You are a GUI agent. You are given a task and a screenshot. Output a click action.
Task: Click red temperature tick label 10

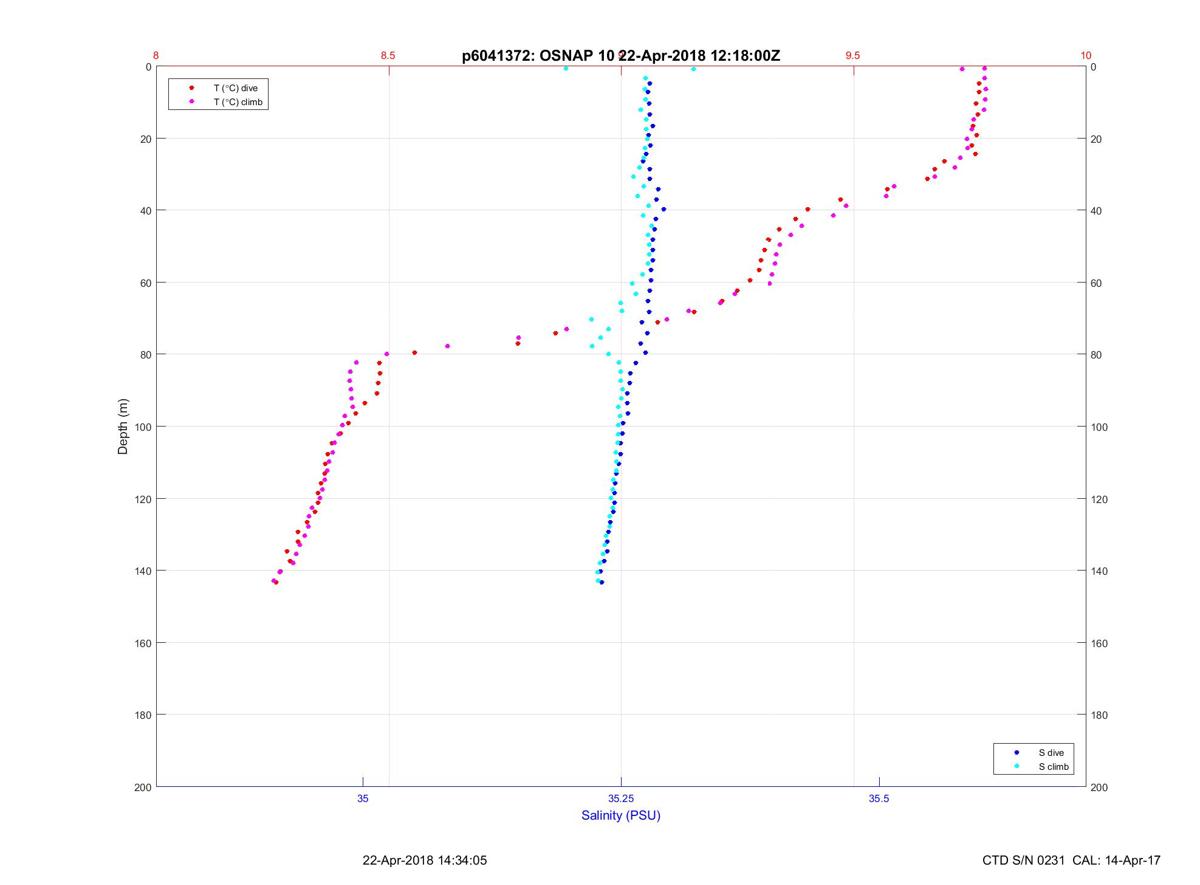pyautogui.click(x=1086, y=55)
